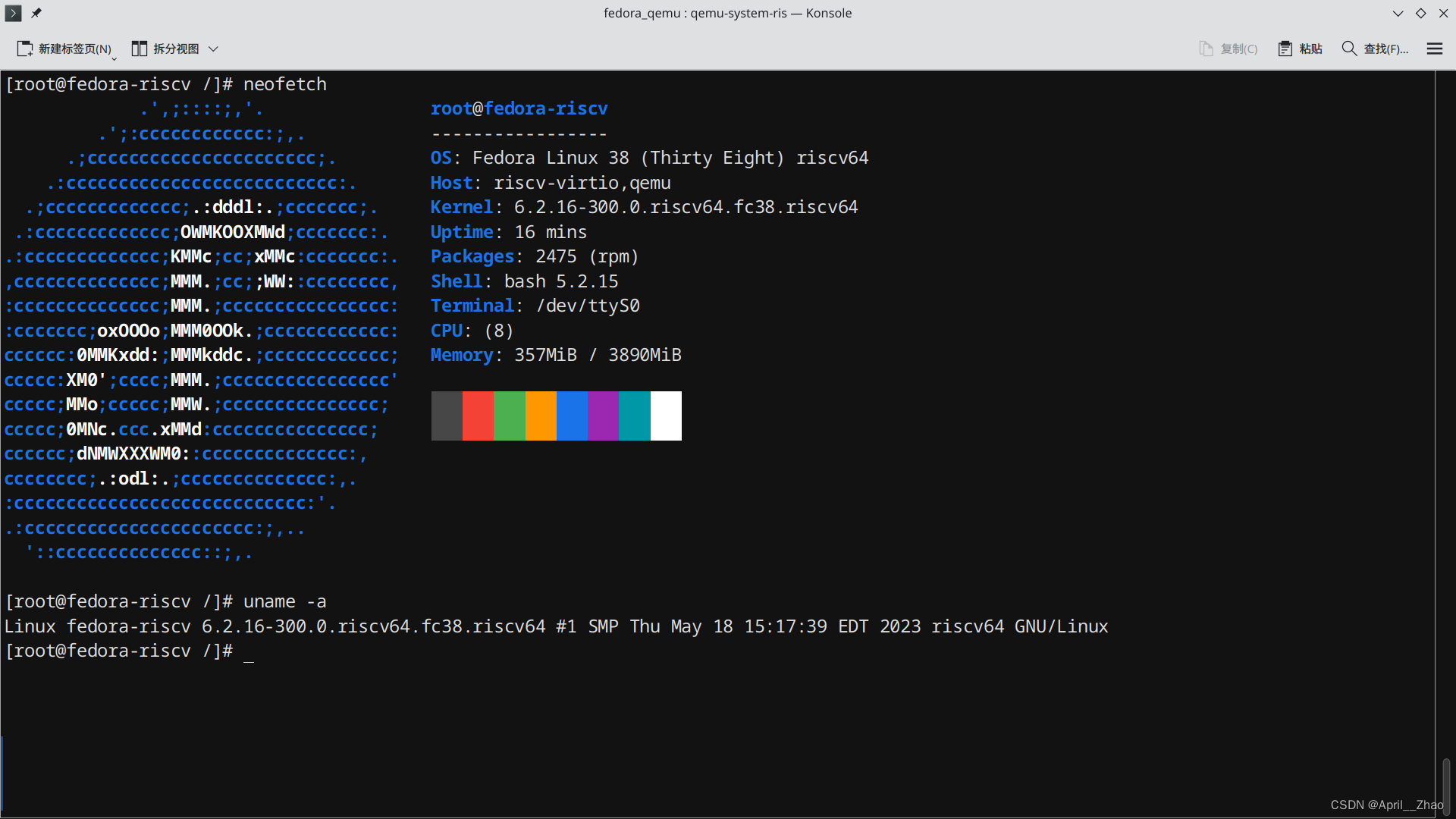This screenshot has height=819, width=1456.
Task: Open the hamburger menu
Action: [x=1434, y=49]
